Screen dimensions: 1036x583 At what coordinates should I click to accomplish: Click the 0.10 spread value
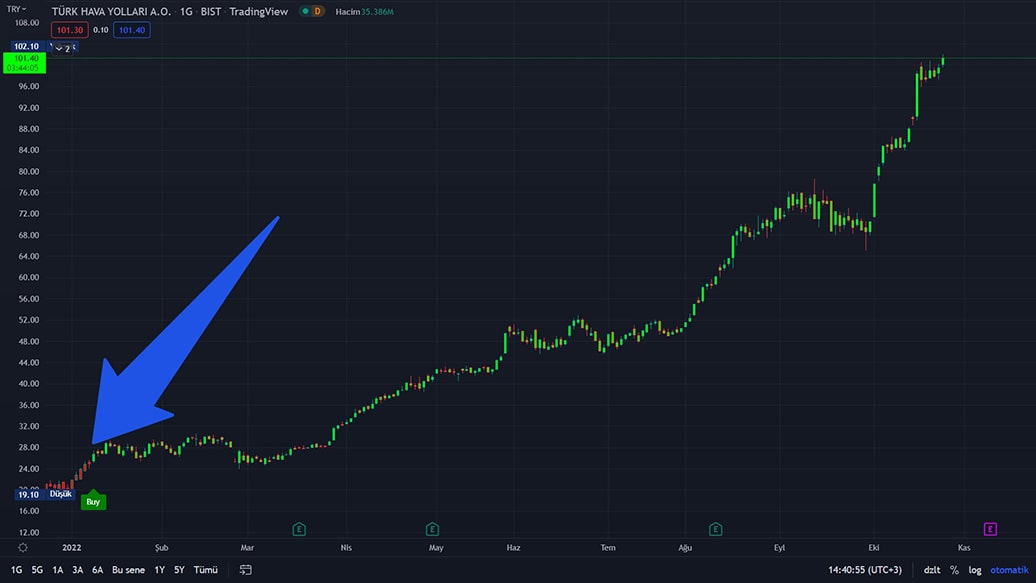click(100, 30)
